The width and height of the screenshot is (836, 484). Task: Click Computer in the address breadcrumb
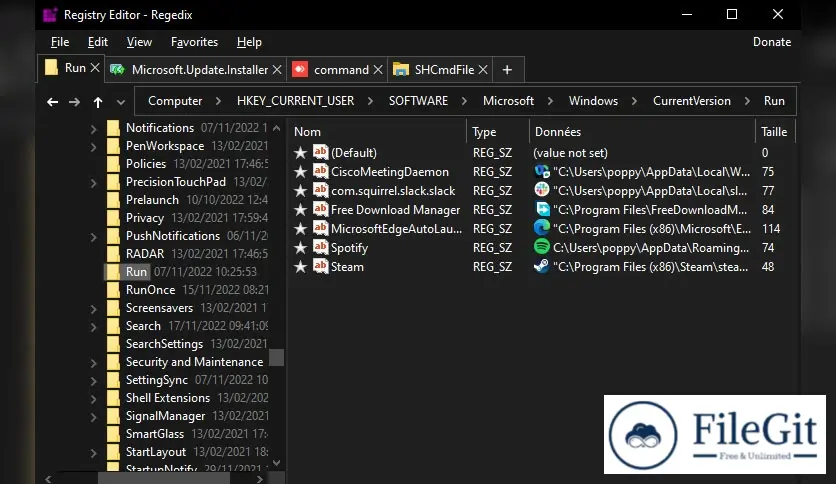click(175, 101)
